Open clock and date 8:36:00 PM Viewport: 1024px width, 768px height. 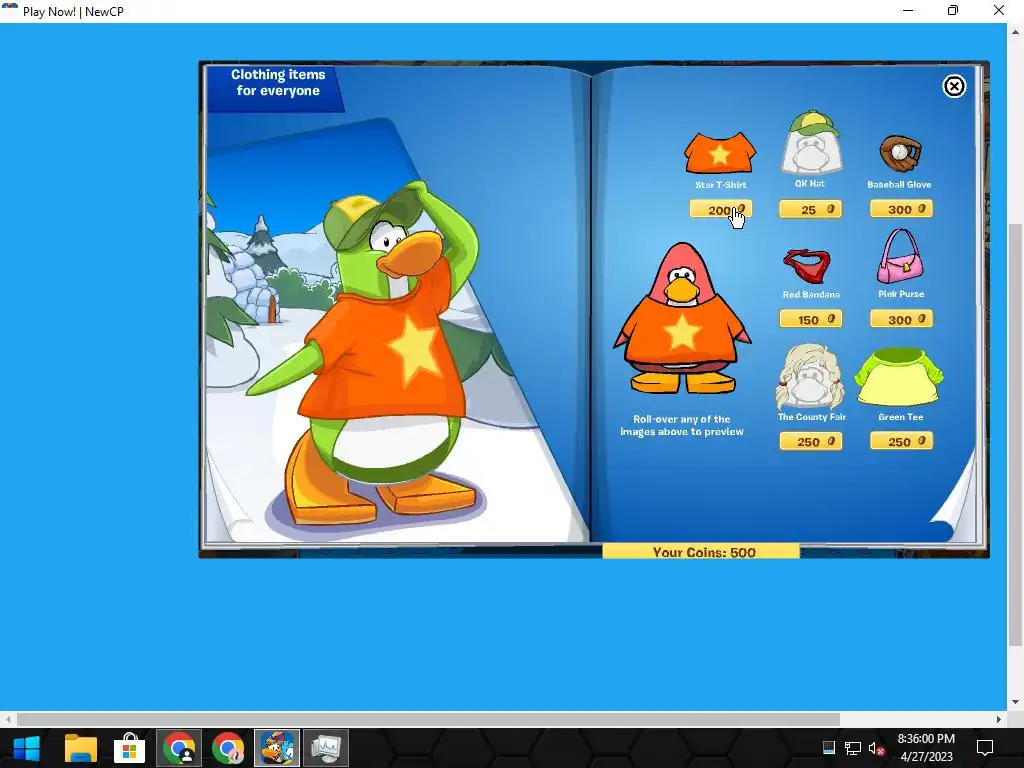point(926,748)
